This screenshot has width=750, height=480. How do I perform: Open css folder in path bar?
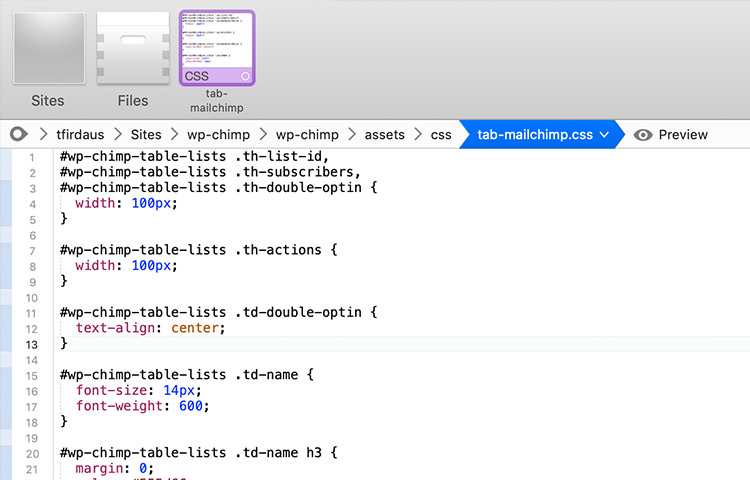441,134
